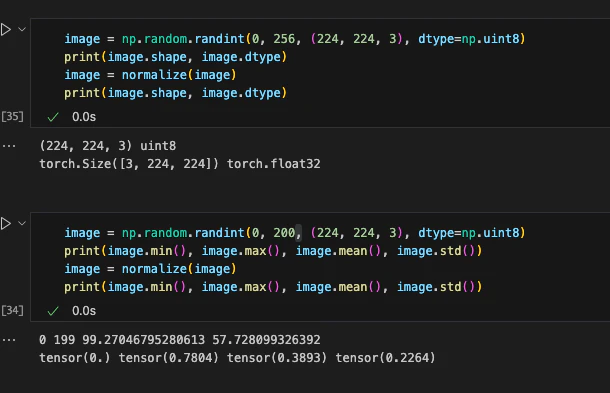
Task: Click execution count label [35]
Action: pos(12,116)
